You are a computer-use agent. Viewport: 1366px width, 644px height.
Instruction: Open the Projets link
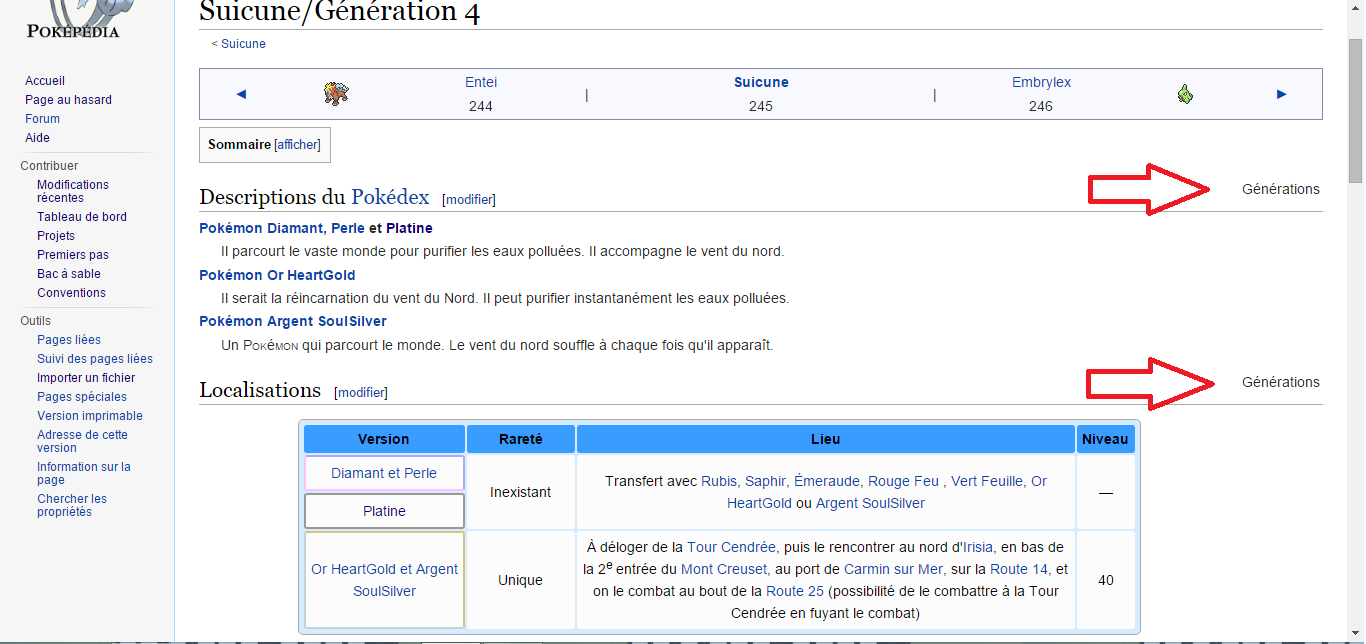[x=56, y=236]
